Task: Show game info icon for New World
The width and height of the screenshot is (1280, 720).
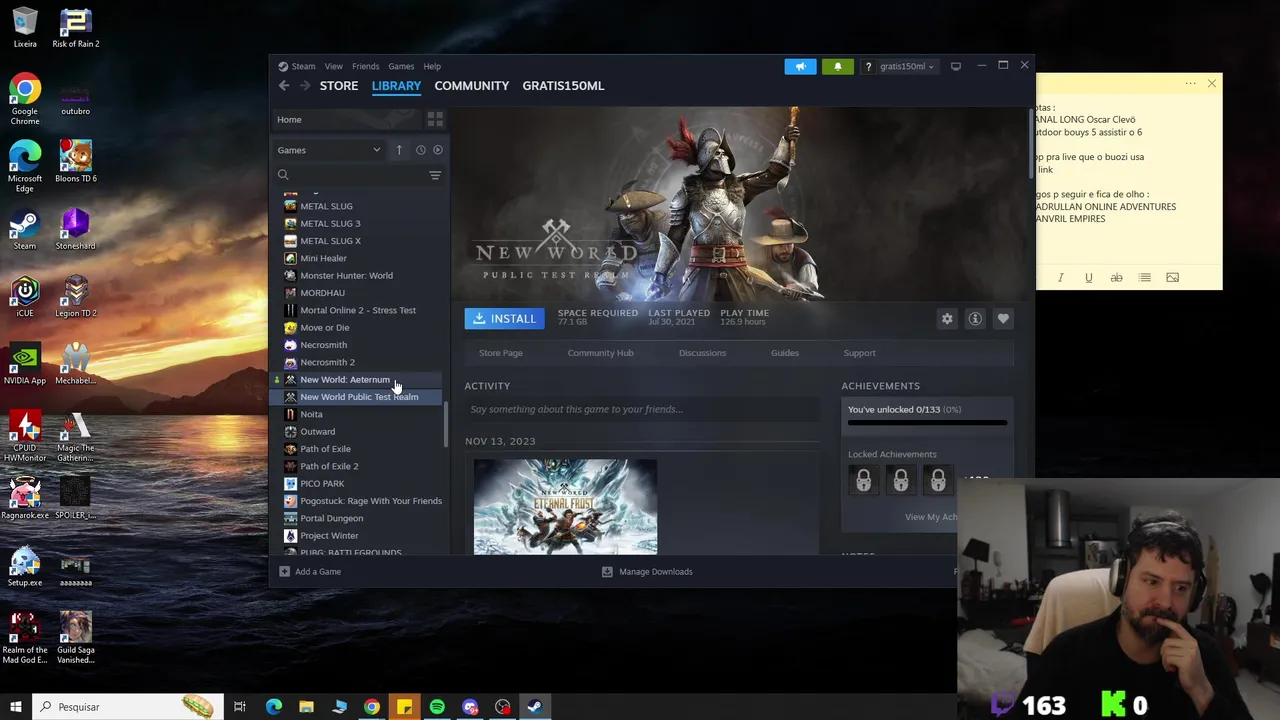Action: coord(975,318)
